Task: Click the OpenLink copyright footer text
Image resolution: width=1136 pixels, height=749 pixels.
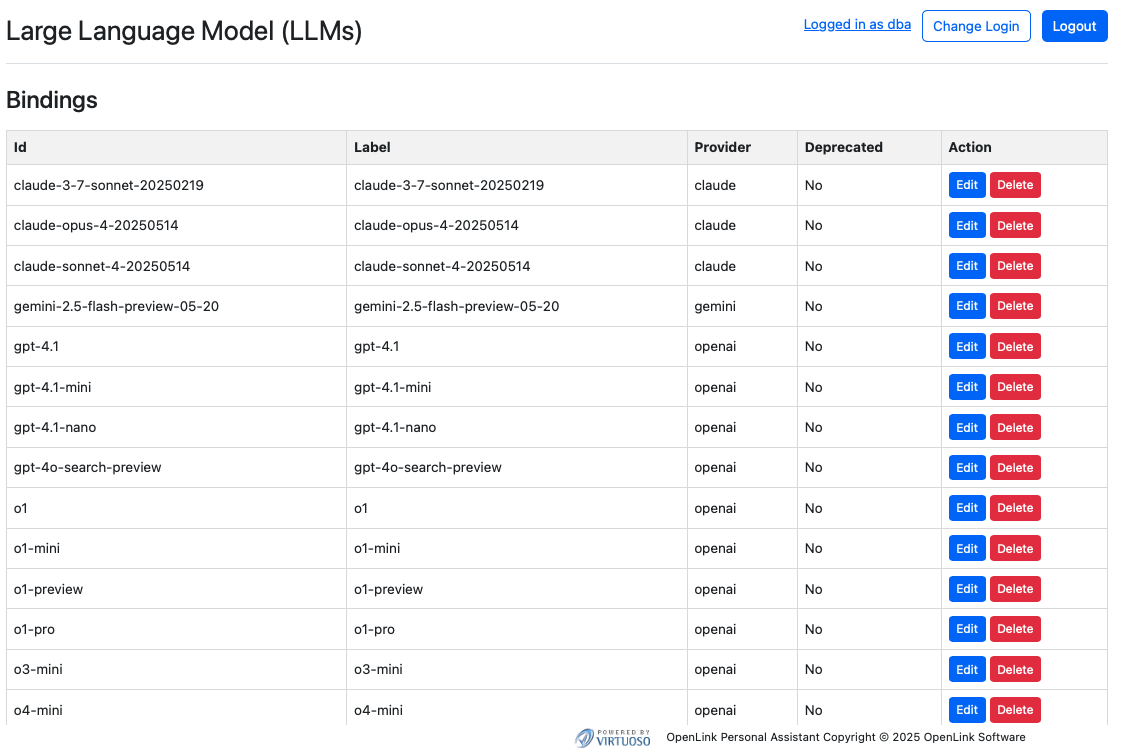Action: [x=845, y=737]
